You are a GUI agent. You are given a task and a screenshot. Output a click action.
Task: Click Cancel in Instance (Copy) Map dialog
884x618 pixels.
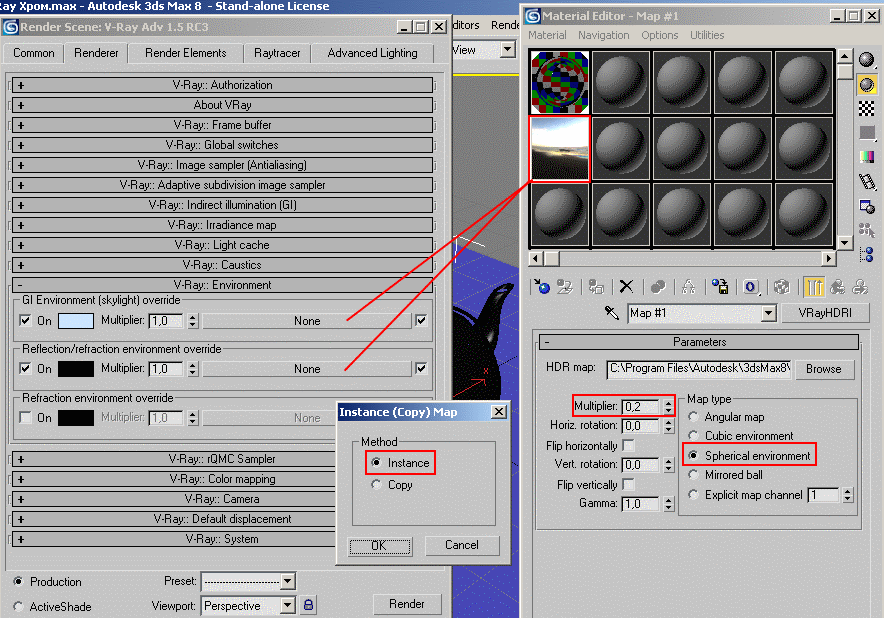pos(462,545)
